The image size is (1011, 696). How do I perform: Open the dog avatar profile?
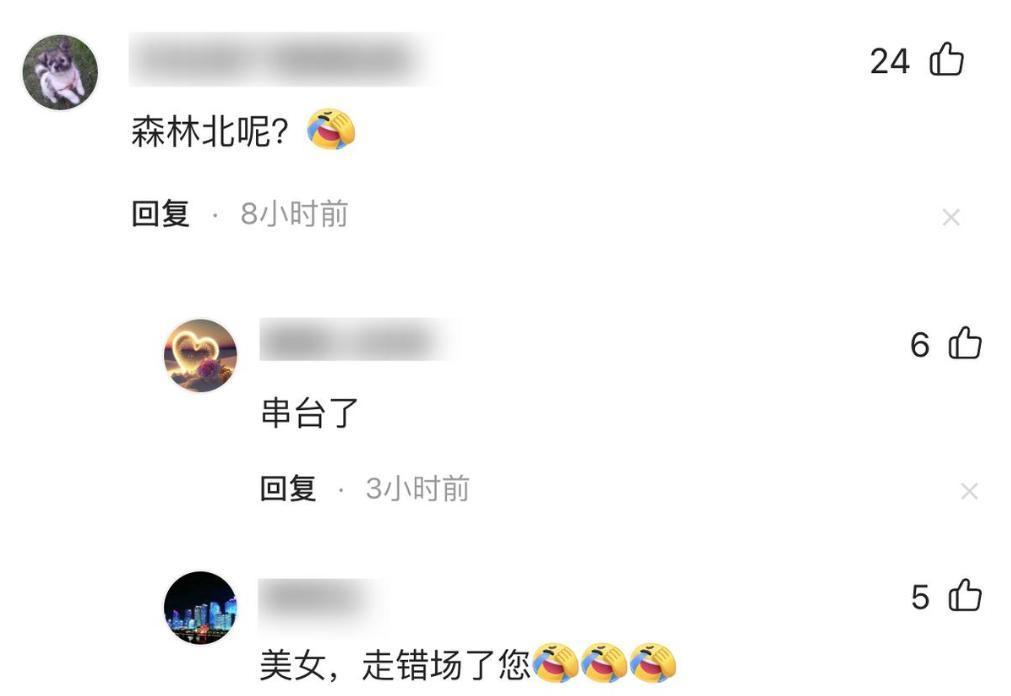click(61, 72)
